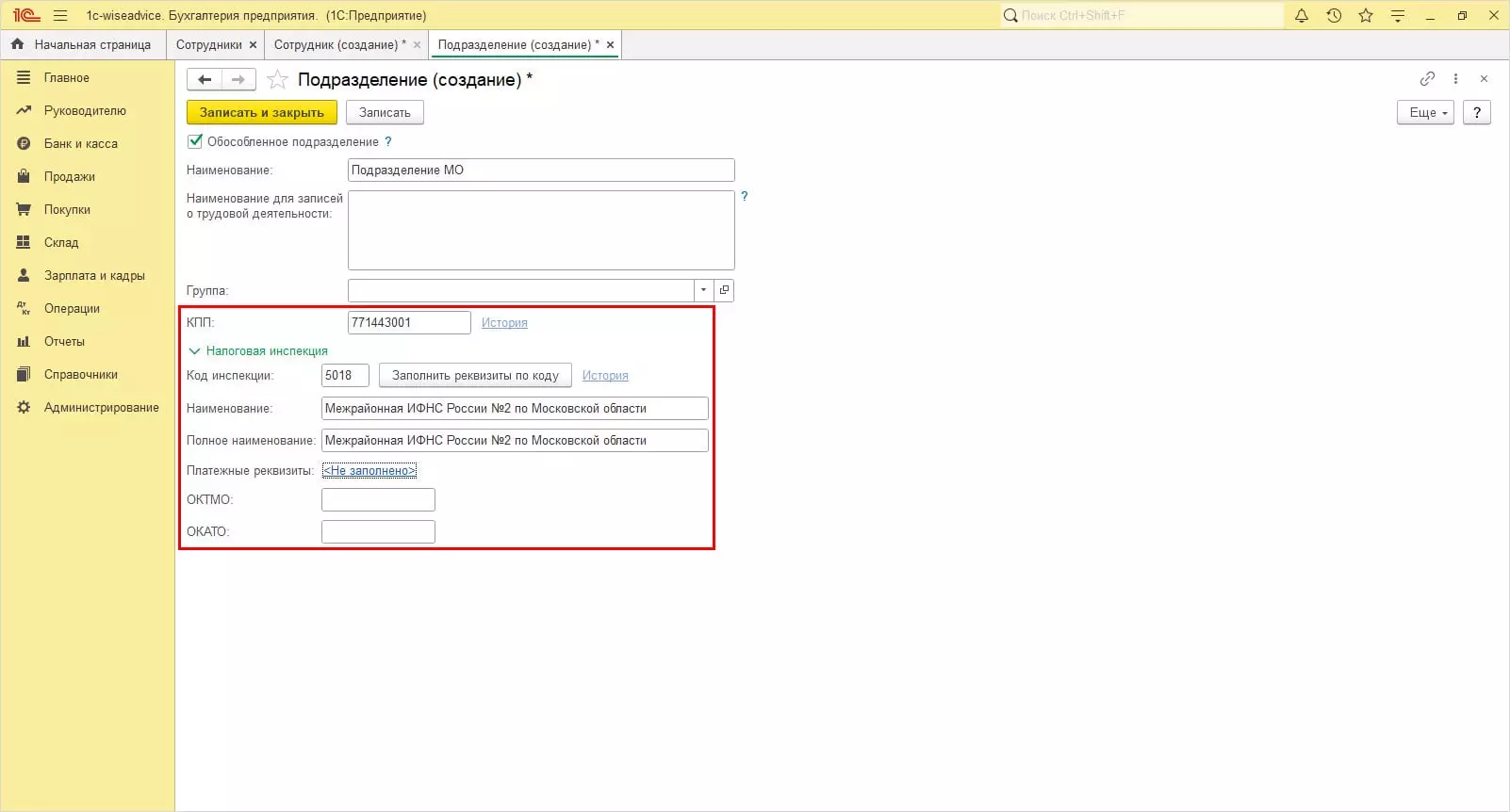Click the ОКТМО input field

click(x=378, y=499)
